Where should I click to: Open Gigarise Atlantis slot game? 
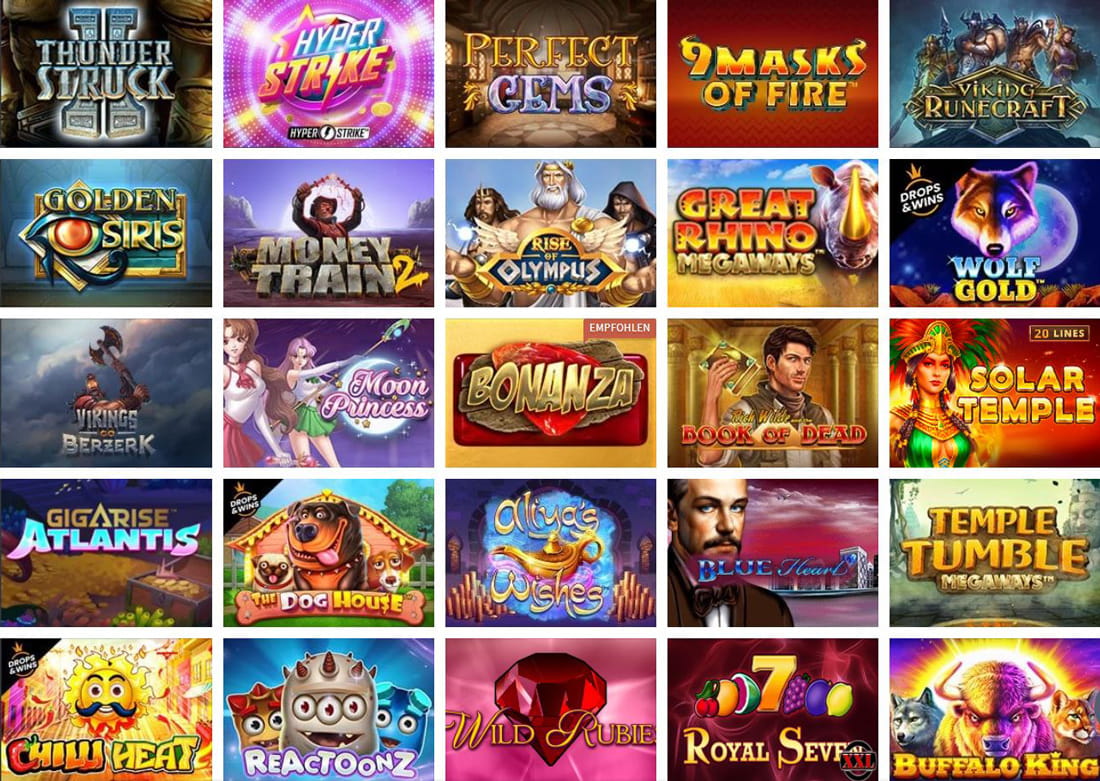[x=106, y=553]
